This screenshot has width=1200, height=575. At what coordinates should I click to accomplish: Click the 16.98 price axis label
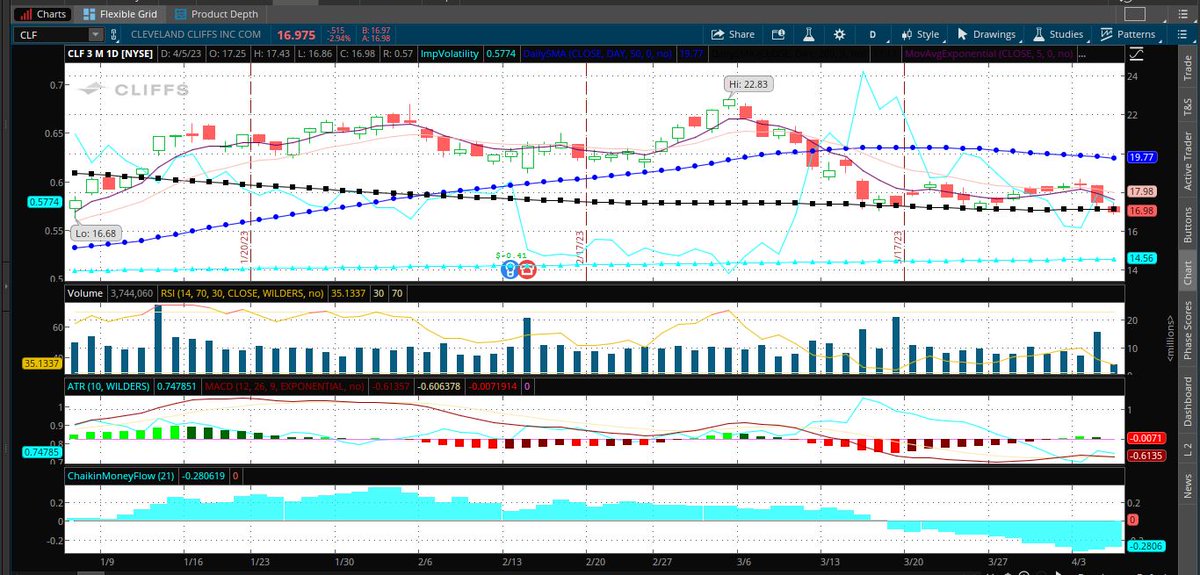(x=1141, y=211)
